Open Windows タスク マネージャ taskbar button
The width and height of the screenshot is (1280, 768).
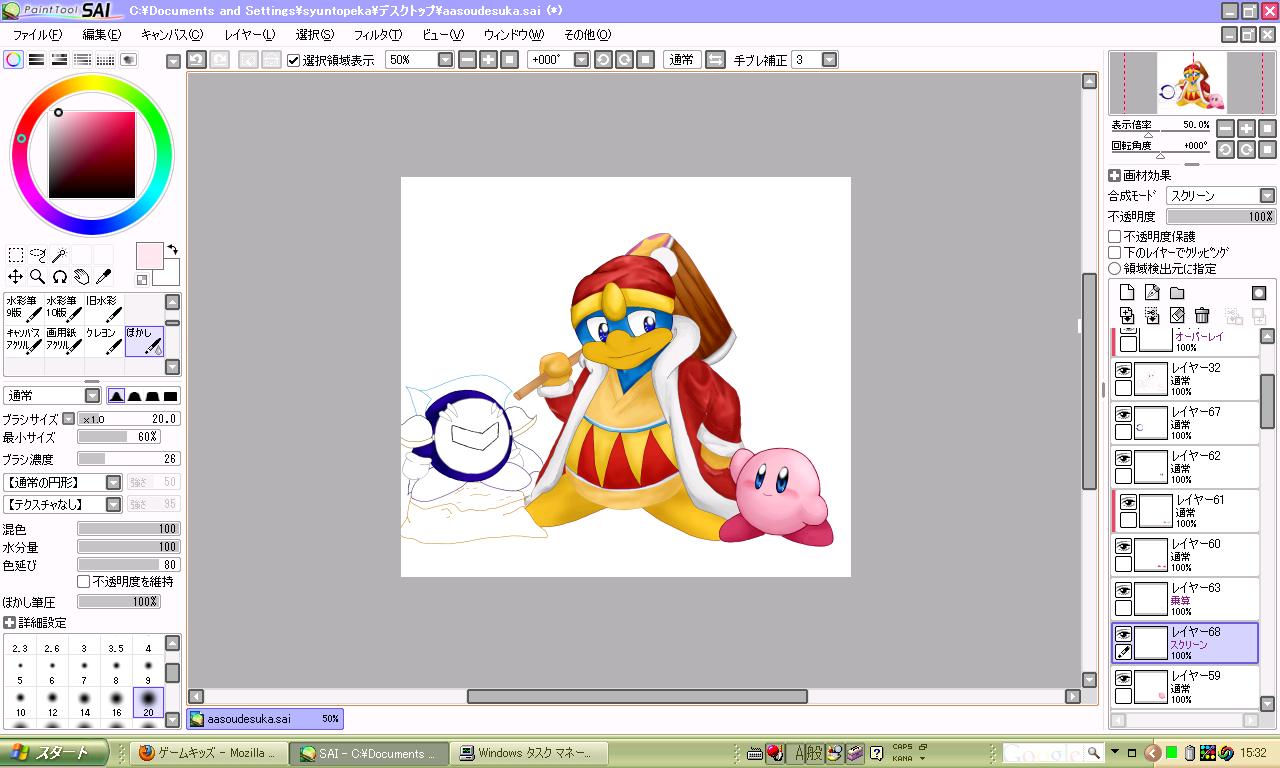pyautogui.click(x=528, y=753)
